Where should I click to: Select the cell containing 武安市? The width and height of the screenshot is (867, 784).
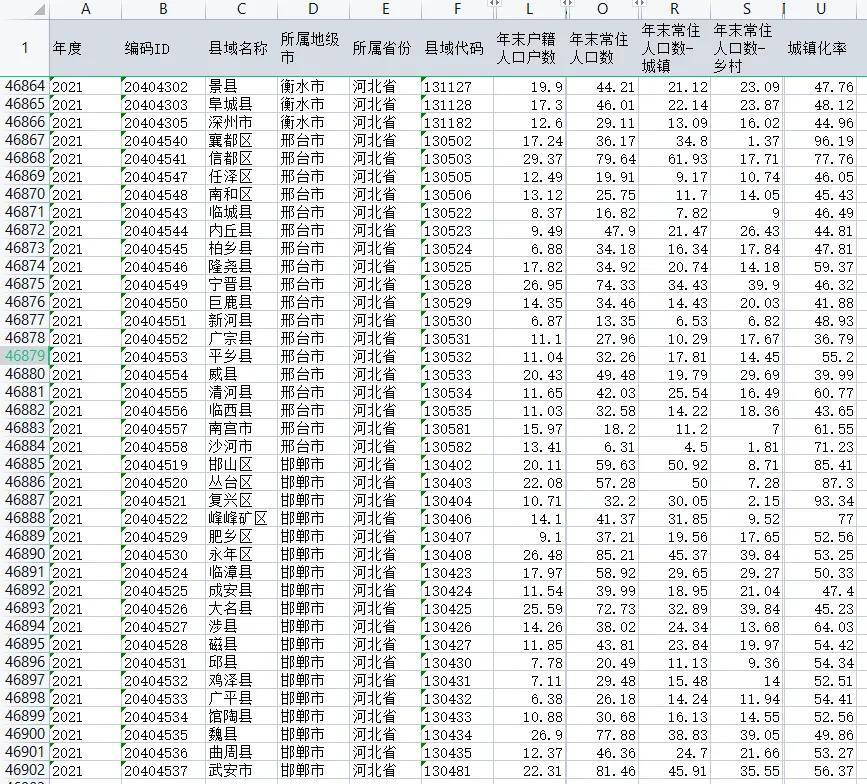241,770
